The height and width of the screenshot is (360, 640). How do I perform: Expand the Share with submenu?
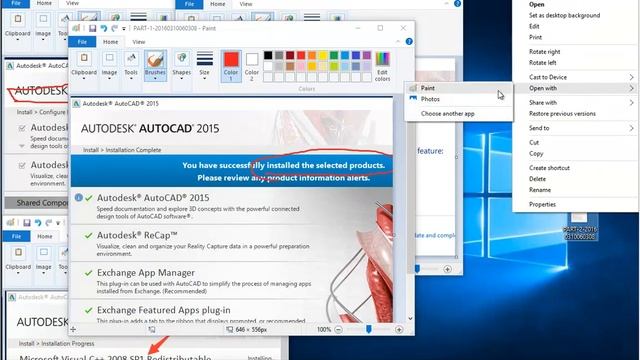click(576, 102)
